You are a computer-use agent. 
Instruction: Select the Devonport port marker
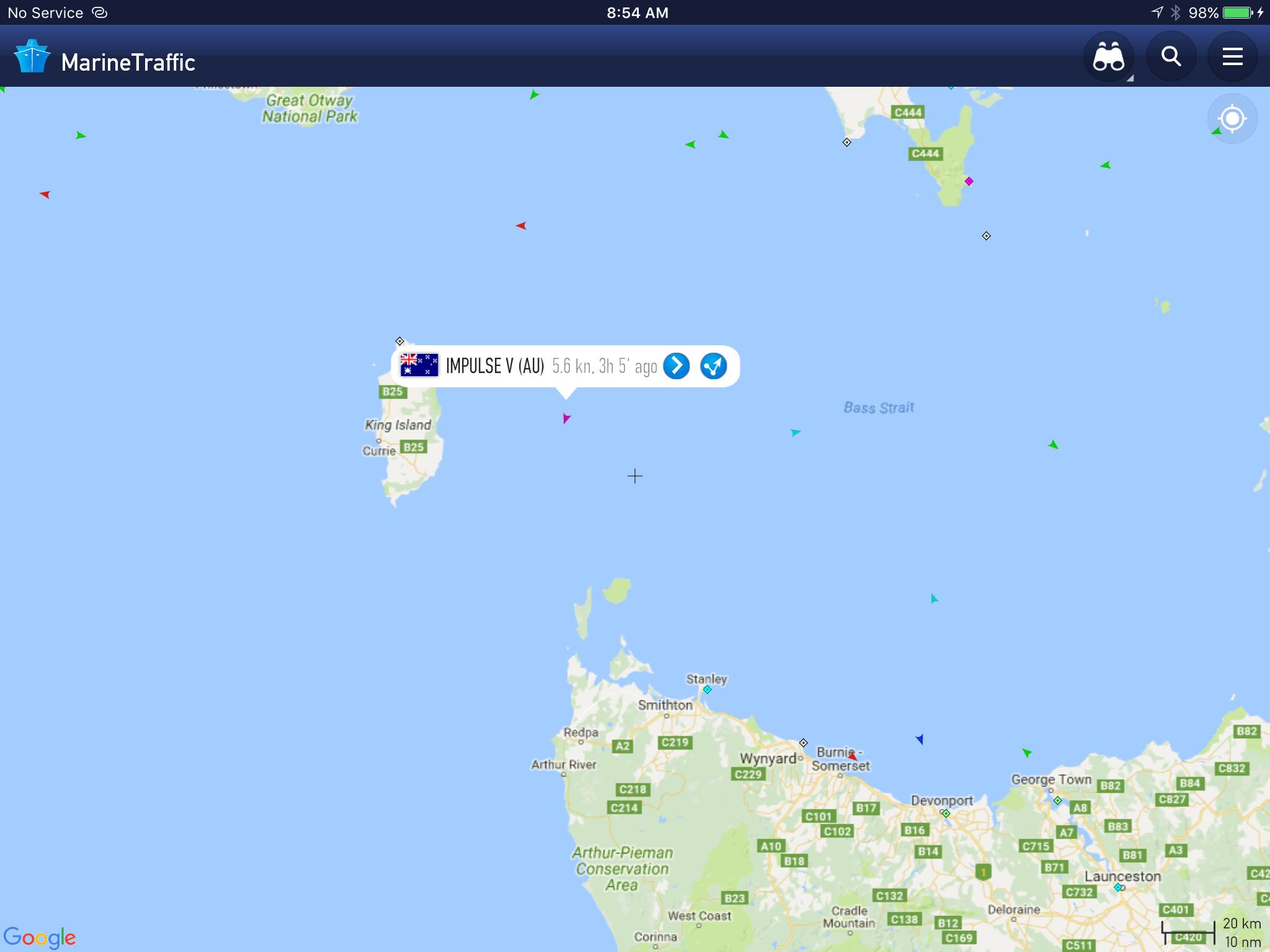[x=946, y=814]
